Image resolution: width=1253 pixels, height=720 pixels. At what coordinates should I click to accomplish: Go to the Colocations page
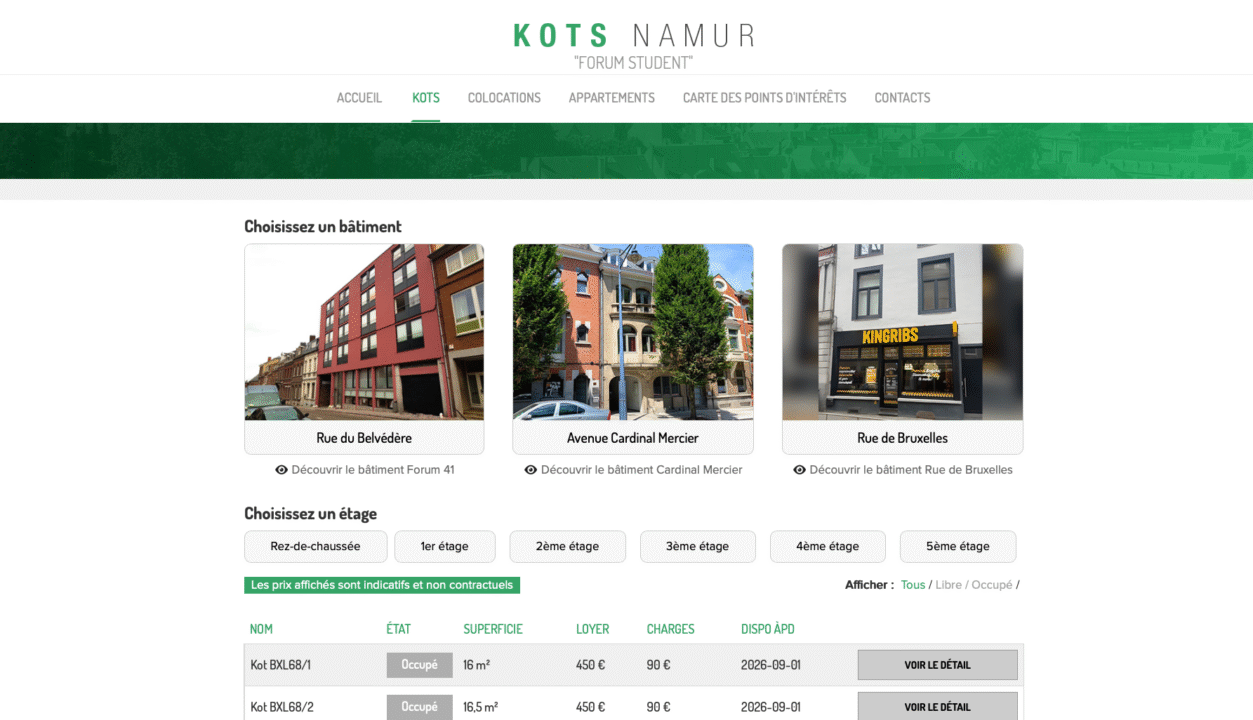click(x=504, y=98)
